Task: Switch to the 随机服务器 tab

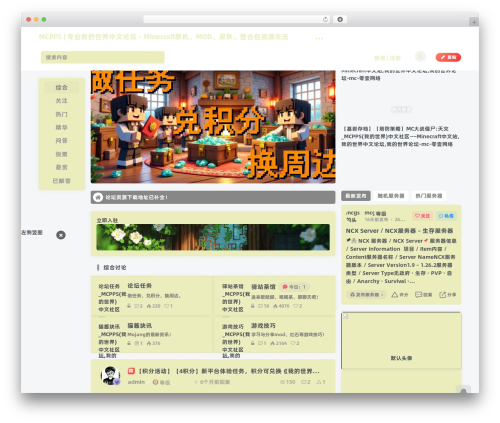Action: tap(391, 196)
